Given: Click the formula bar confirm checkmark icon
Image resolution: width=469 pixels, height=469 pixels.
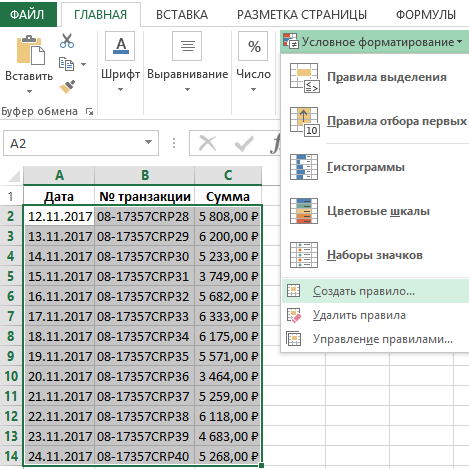Looking at the screenshot, I should (x=244, y=143).
